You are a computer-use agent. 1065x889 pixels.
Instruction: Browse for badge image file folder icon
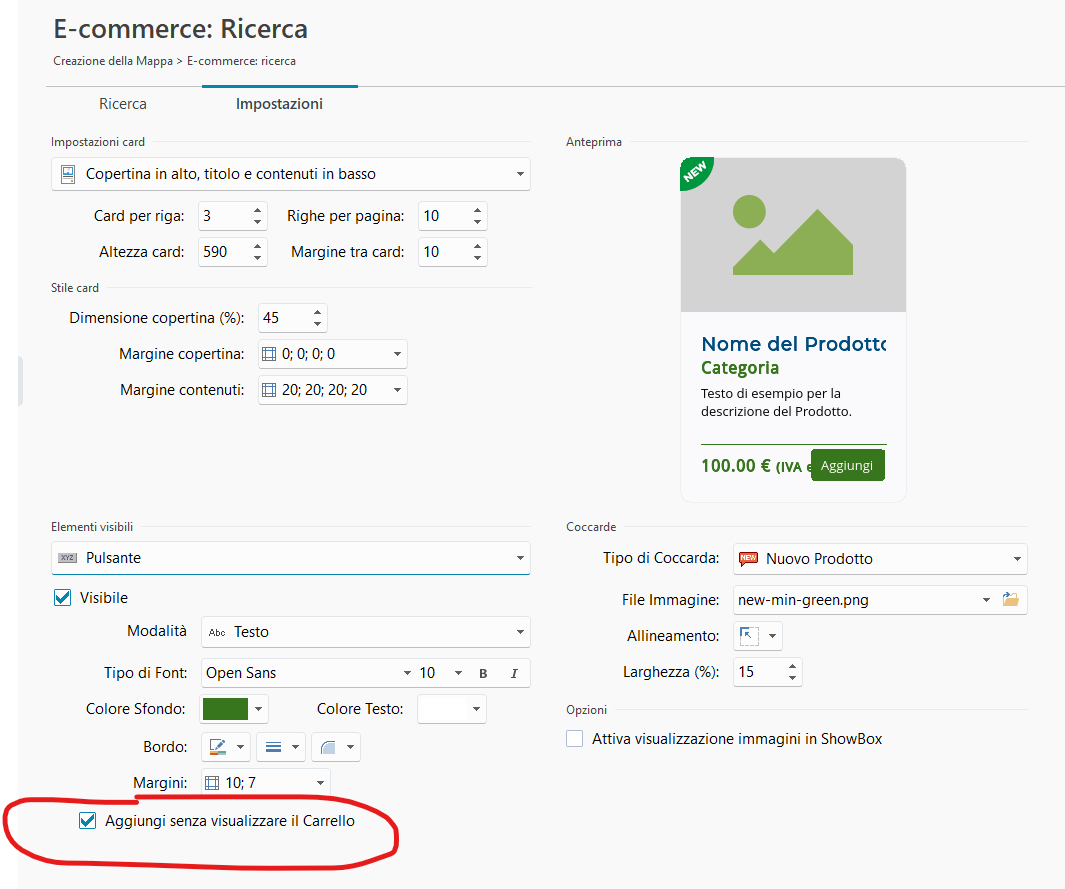(x=1011, y=600)
